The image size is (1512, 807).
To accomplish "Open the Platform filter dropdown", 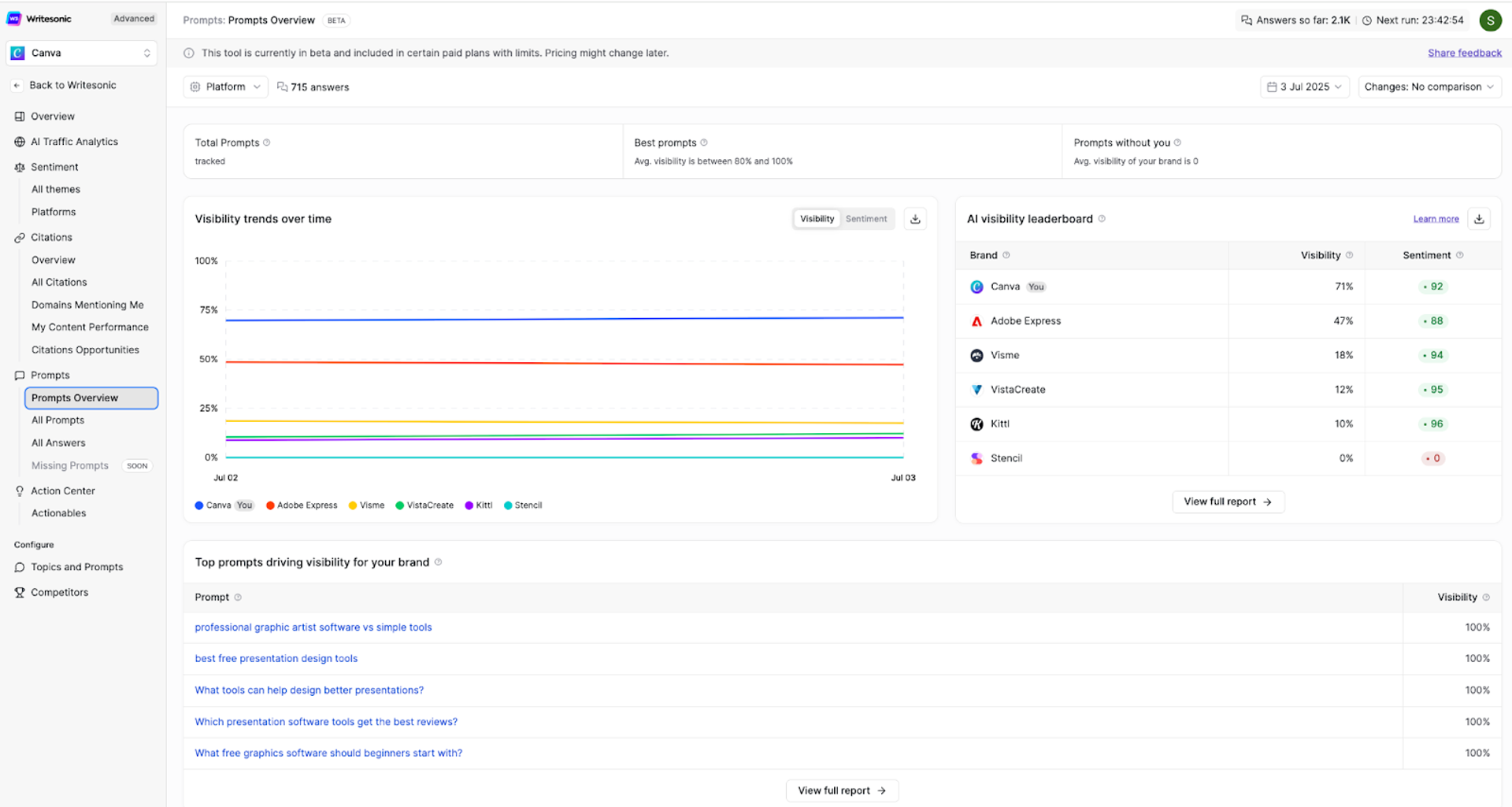I will (x=225, y=87).
